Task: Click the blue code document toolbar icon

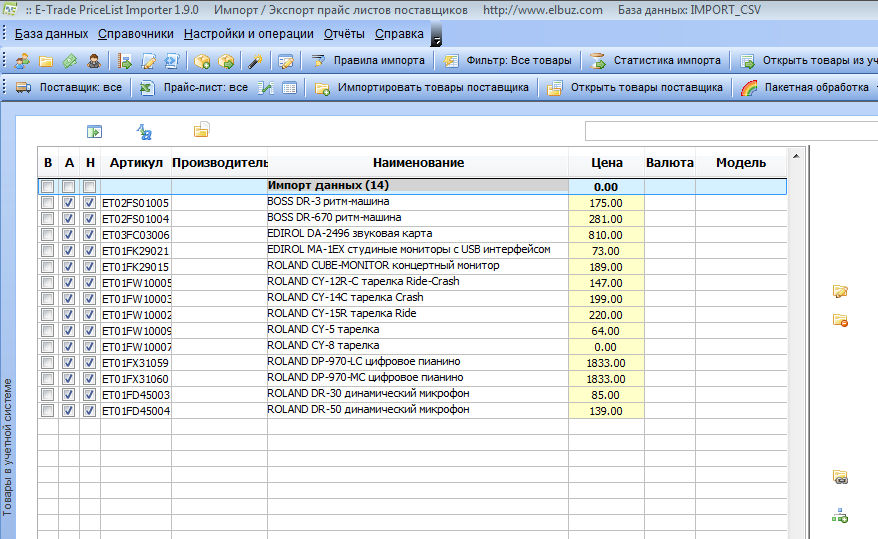Action: click(171, 60)
